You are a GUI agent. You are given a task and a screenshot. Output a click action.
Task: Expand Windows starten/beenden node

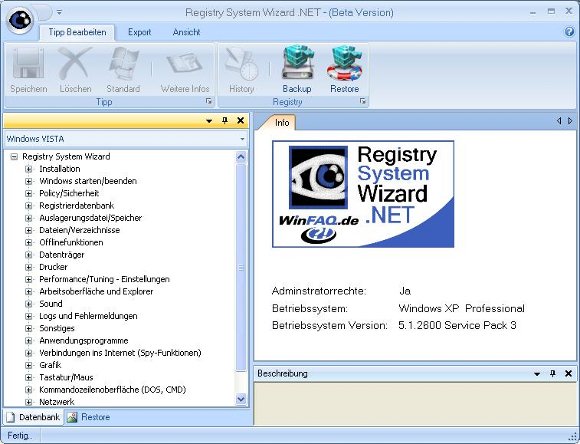pyautogui.click(x=28, y=181)
